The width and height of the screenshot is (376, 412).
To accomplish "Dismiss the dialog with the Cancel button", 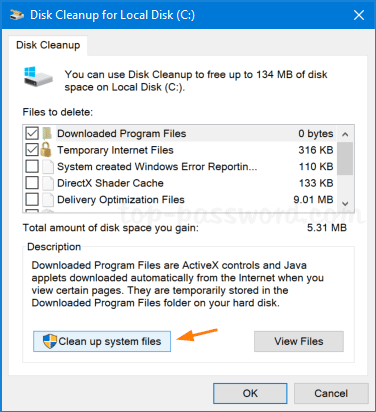I will pos(331,393).
